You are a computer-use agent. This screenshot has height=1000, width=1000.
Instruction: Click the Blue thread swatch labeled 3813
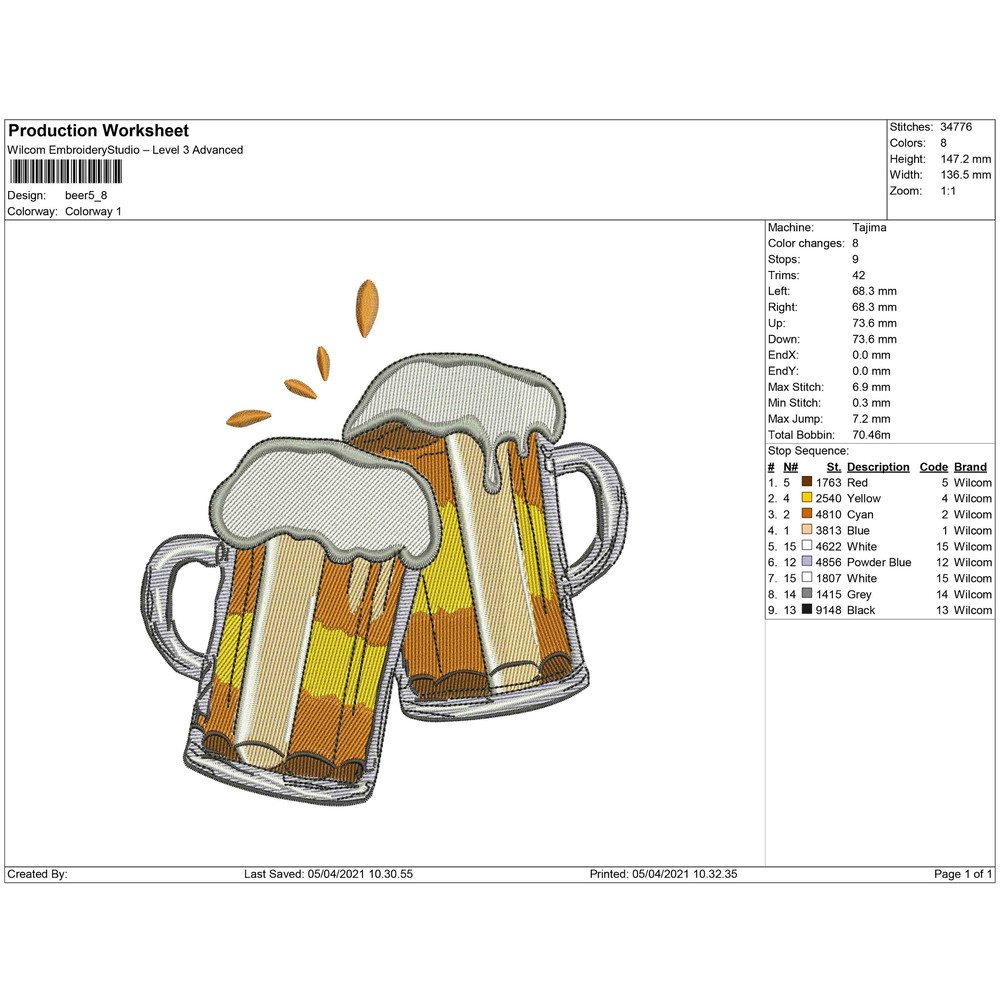[x=807, y=530]
